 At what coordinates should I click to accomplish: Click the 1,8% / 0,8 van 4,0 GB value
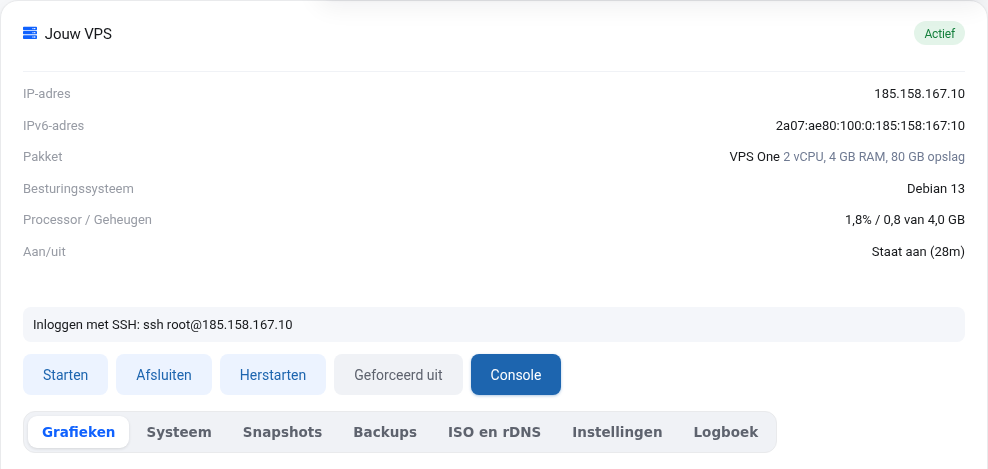(905, 220)
